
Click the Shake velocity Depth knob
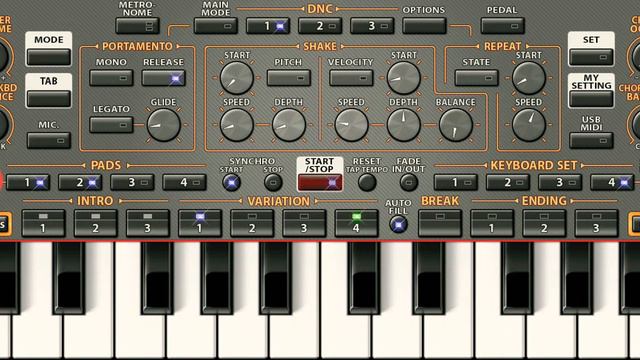404,125
